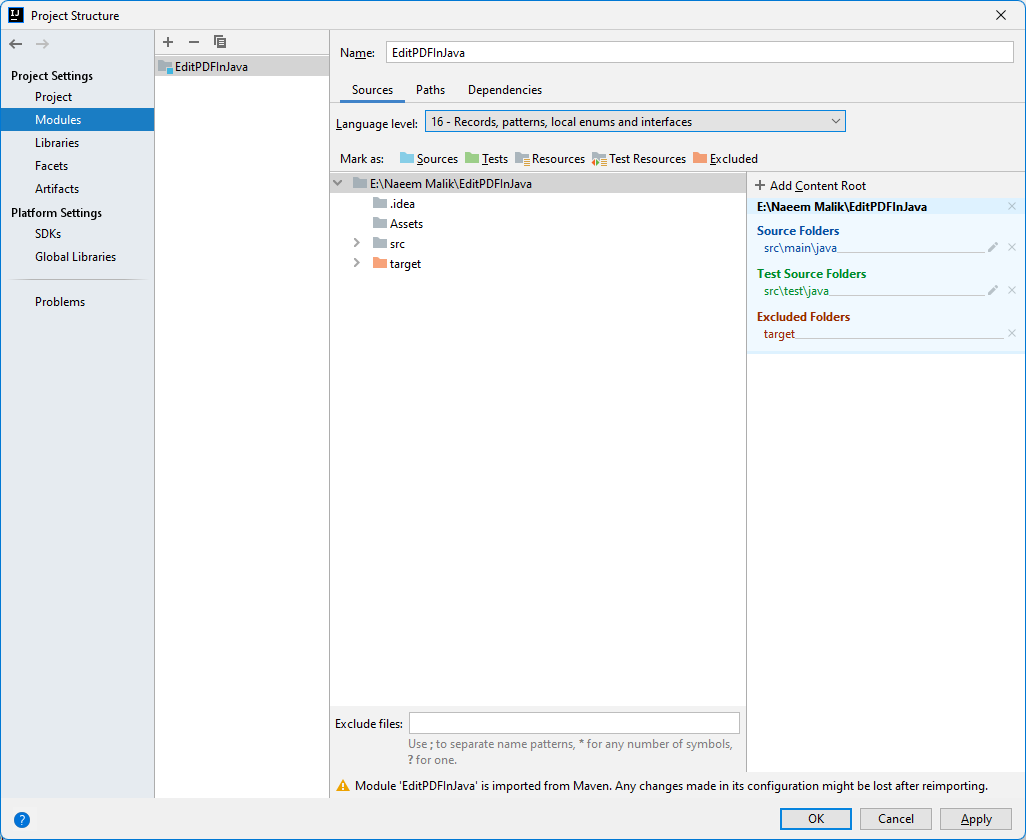Click the add module plus icon
This screenshot has height=840, width=1026.
click(x=167, y=42)
